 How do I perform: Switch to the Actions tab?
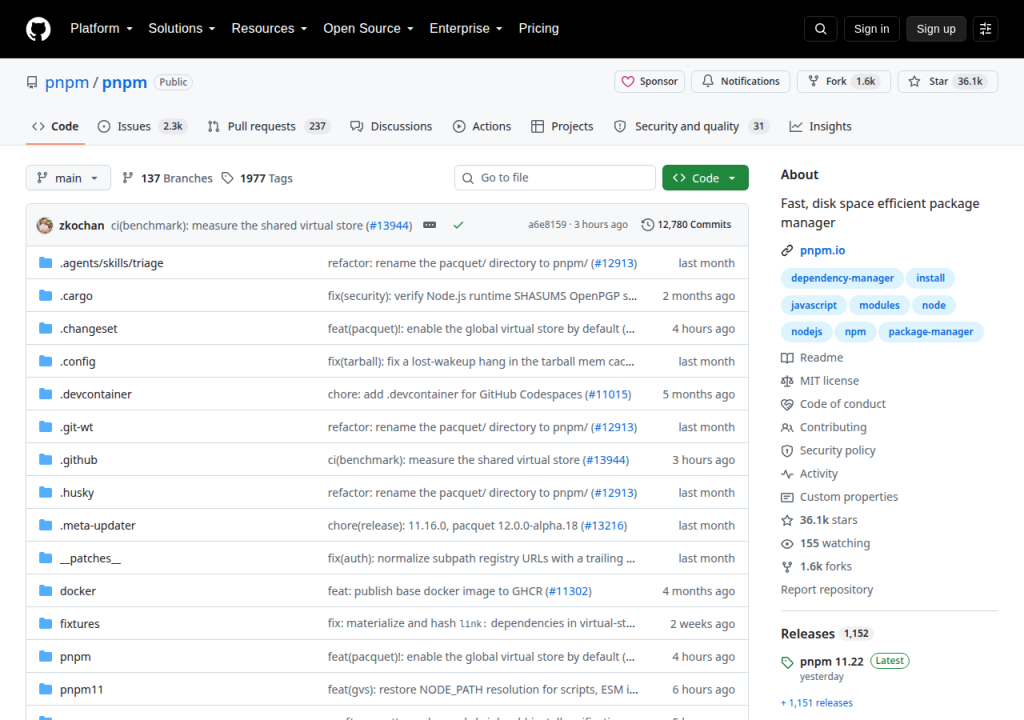coord(482,126)
